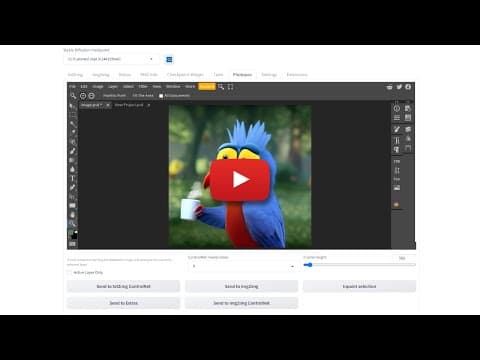Click the red YouTube play button

pos(240,180)
